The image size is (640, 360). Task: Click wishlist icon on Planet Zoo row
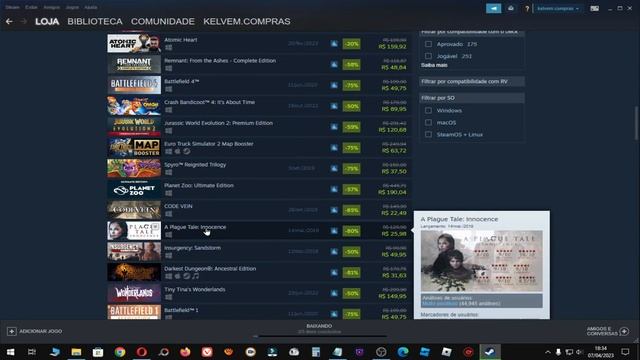point(334,189)
